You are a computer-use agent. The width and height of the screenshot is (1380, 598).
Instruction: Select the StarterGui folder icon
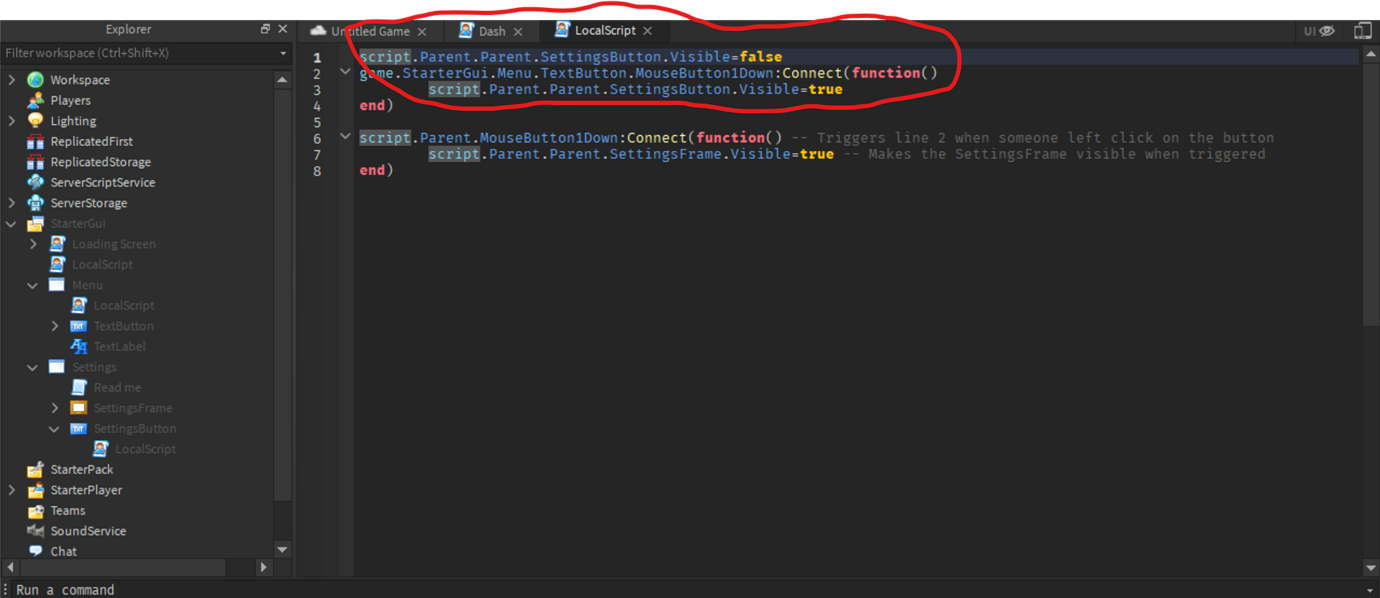36,224
